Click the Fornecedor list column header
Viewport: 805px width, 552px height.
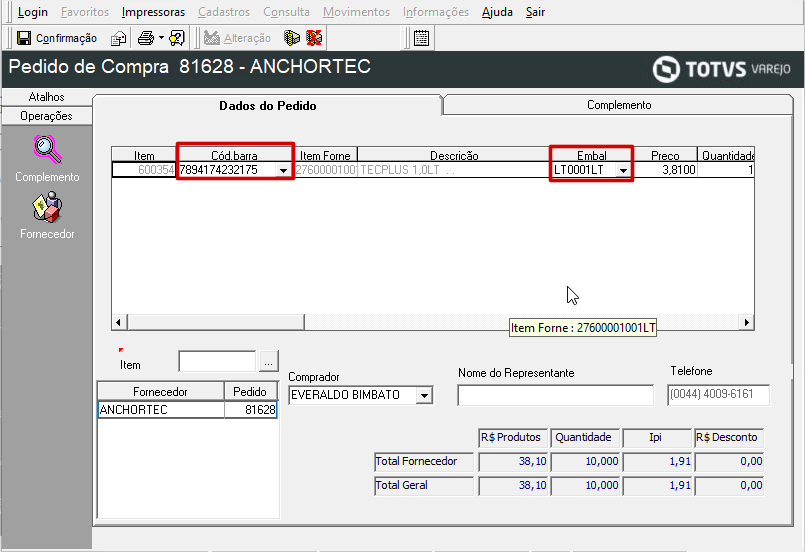tap(161, 392)
